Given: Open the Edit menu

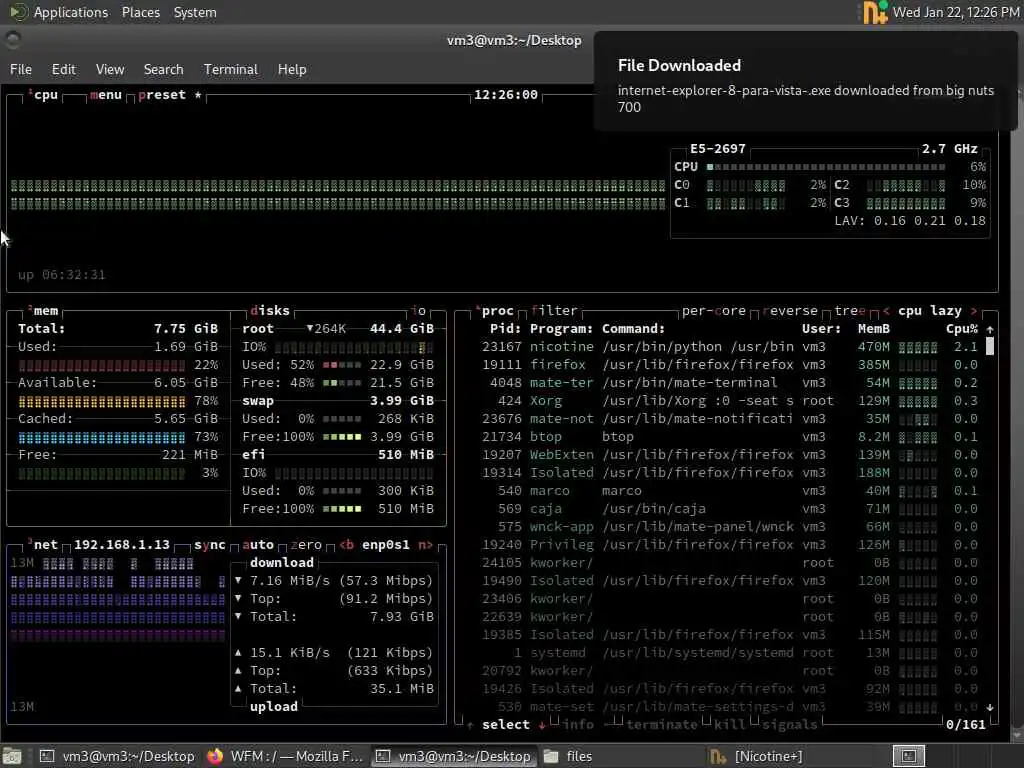Looking at the screenshot, I should [63, 69].
